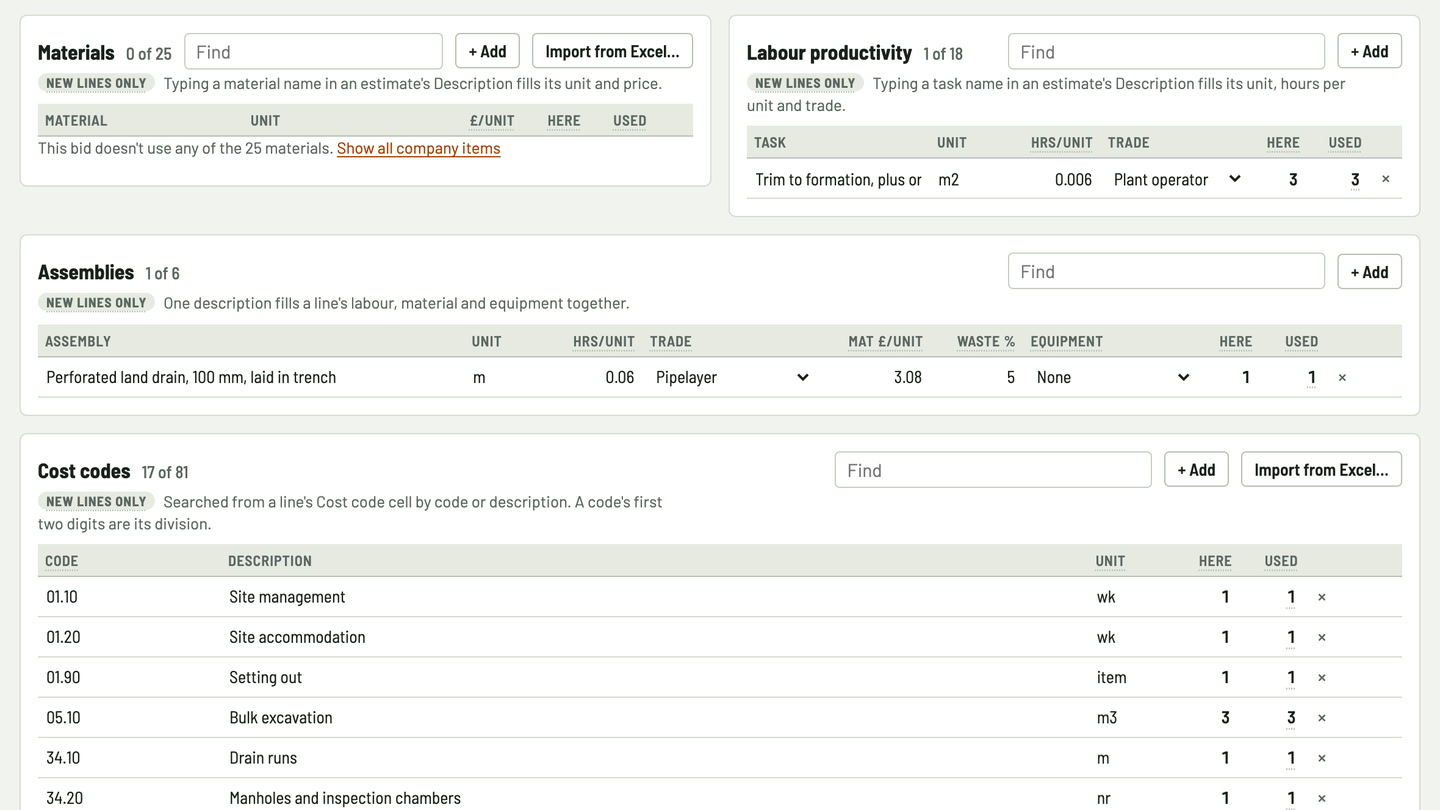Focus the Labour productivity Find field
The width and height of the screenshot is (1440, 810).
click(x=1166, y=51)
